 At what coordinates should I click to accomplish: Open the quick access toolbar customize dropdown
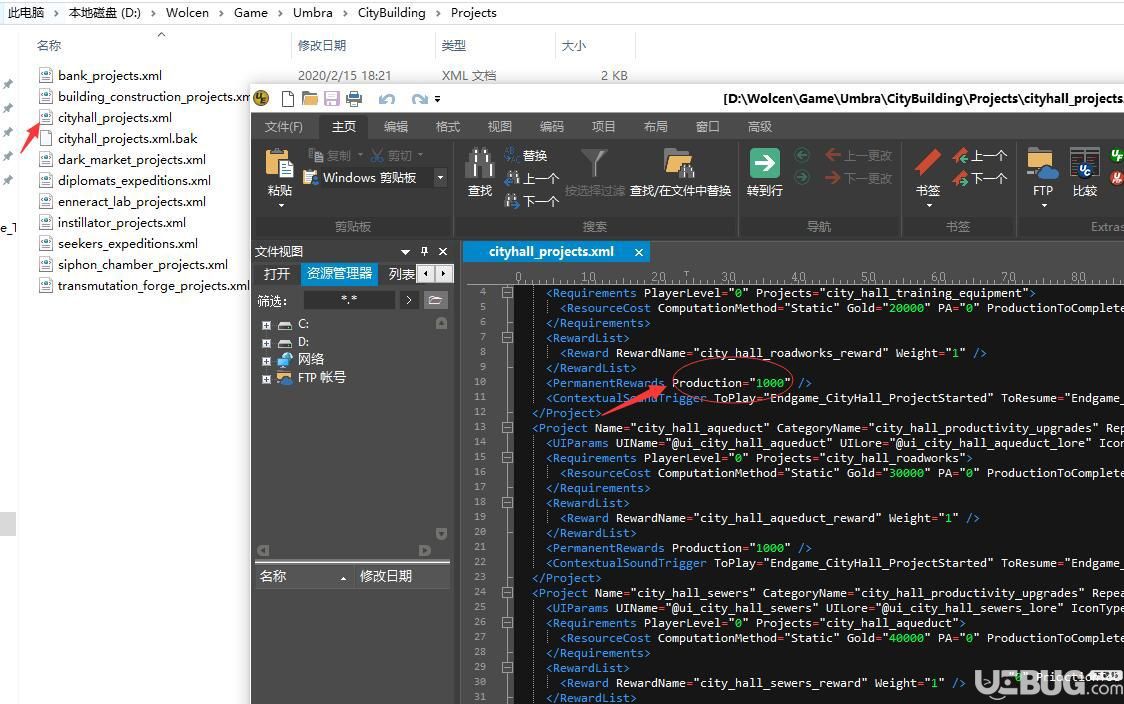click(437, 99)
